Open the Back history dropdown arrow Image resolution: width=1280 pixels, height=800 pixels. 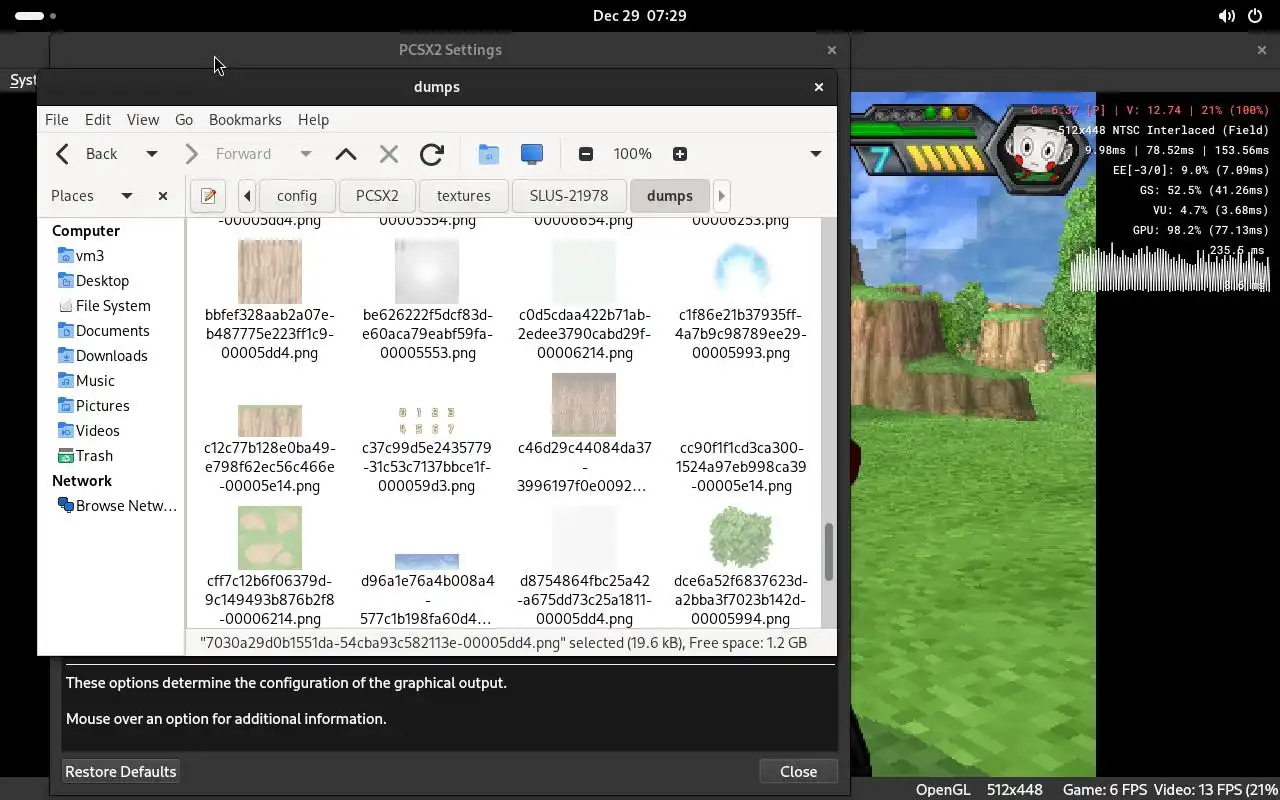pyautogui.click(x=152, y=154)
